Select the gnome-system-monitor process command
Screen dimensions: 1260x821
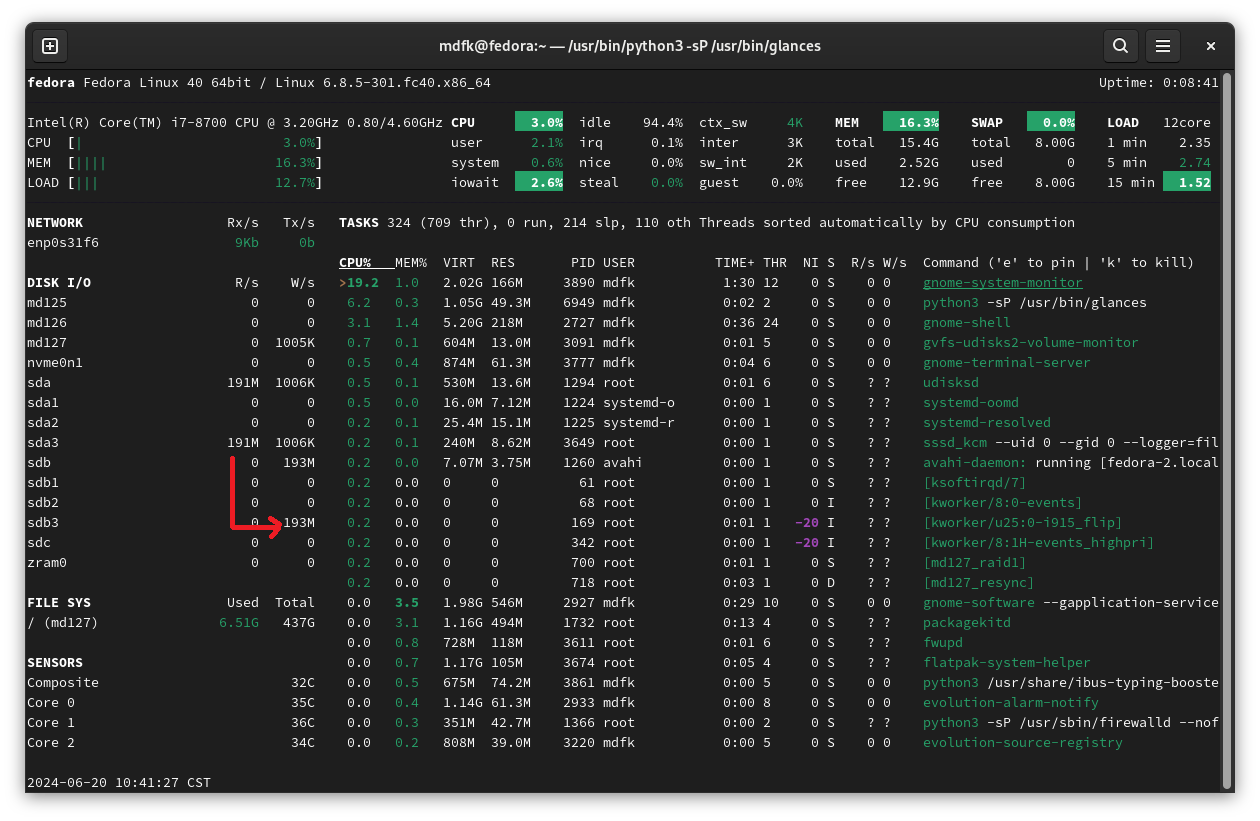pyautogui.click(x=1003, y=283)
